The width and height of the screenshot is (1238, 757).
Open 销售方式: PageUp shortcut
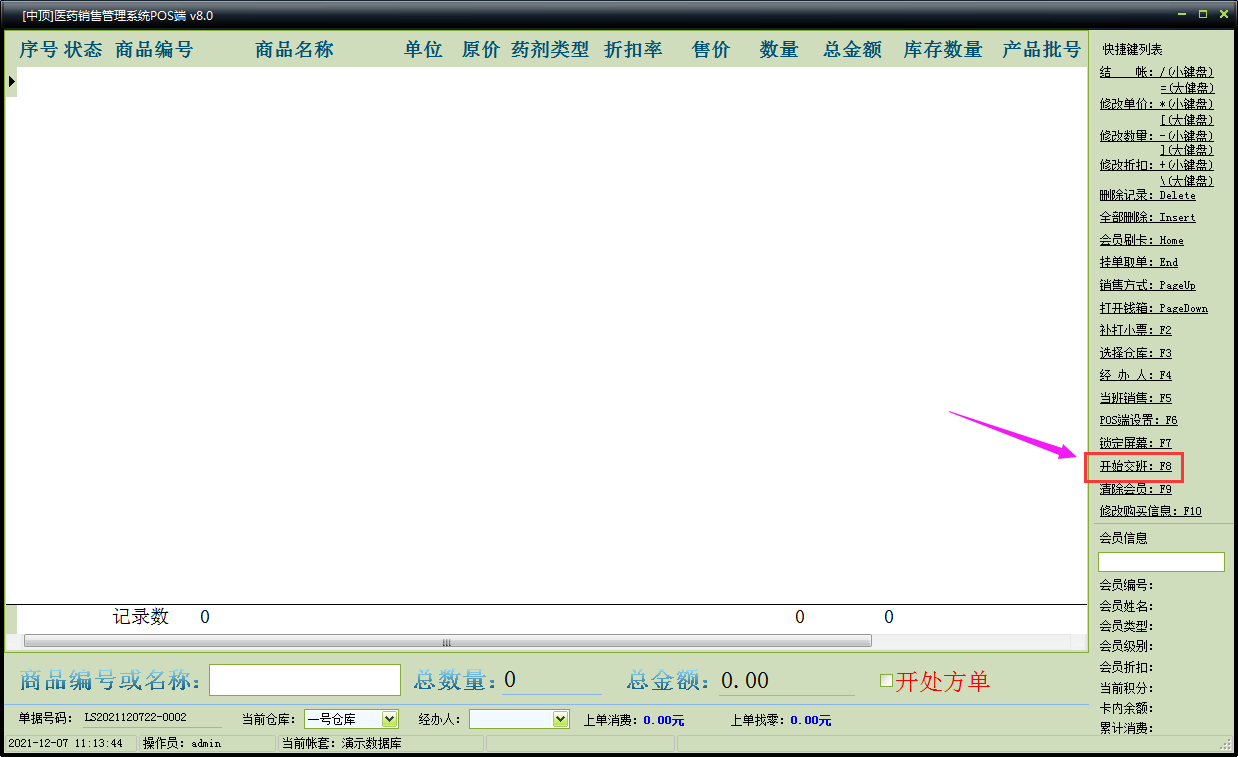1147,285
